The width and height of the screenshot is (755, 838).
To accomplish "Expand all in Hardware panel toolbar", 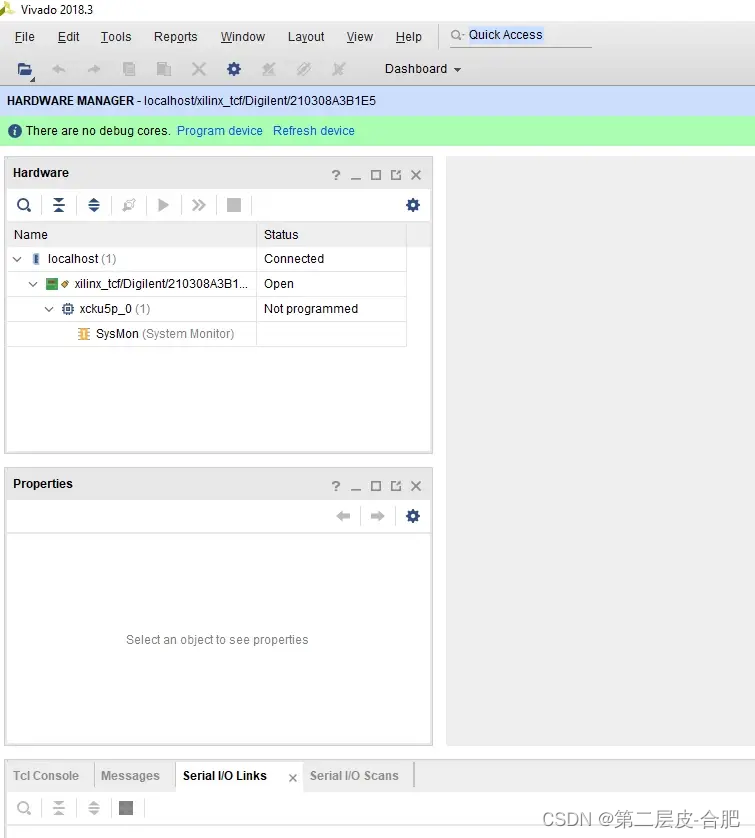I will click(94, 205).
